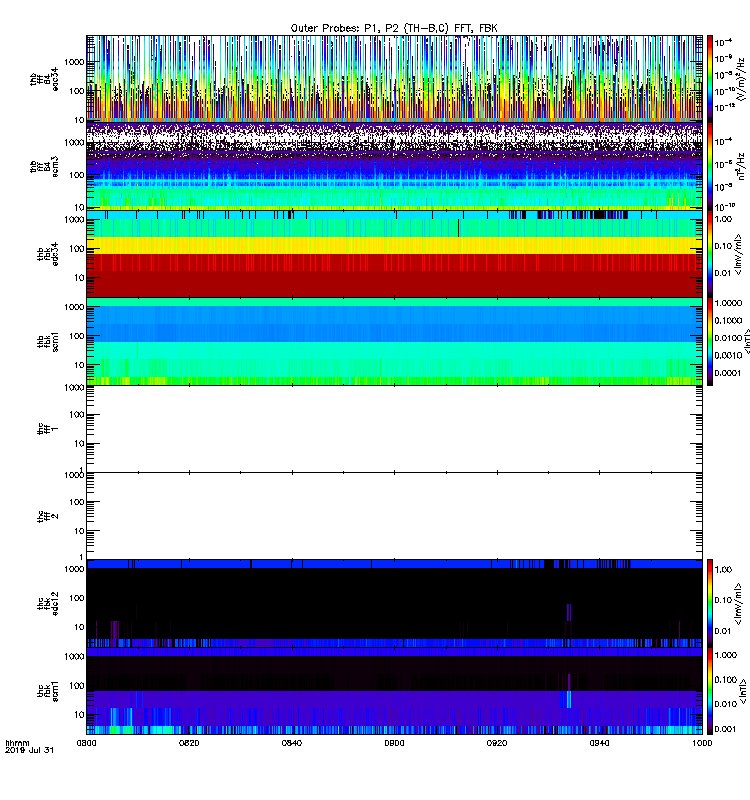Viewport: 750px width, 800px height.
Task: Click the 'thb fff 64 edc34' y-axis label
Action: [x=44, y=79]
